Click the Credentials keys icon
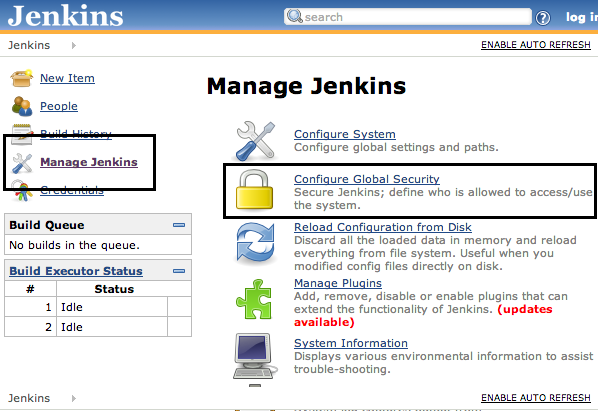598x411 pixels. (x=22, y=191)
